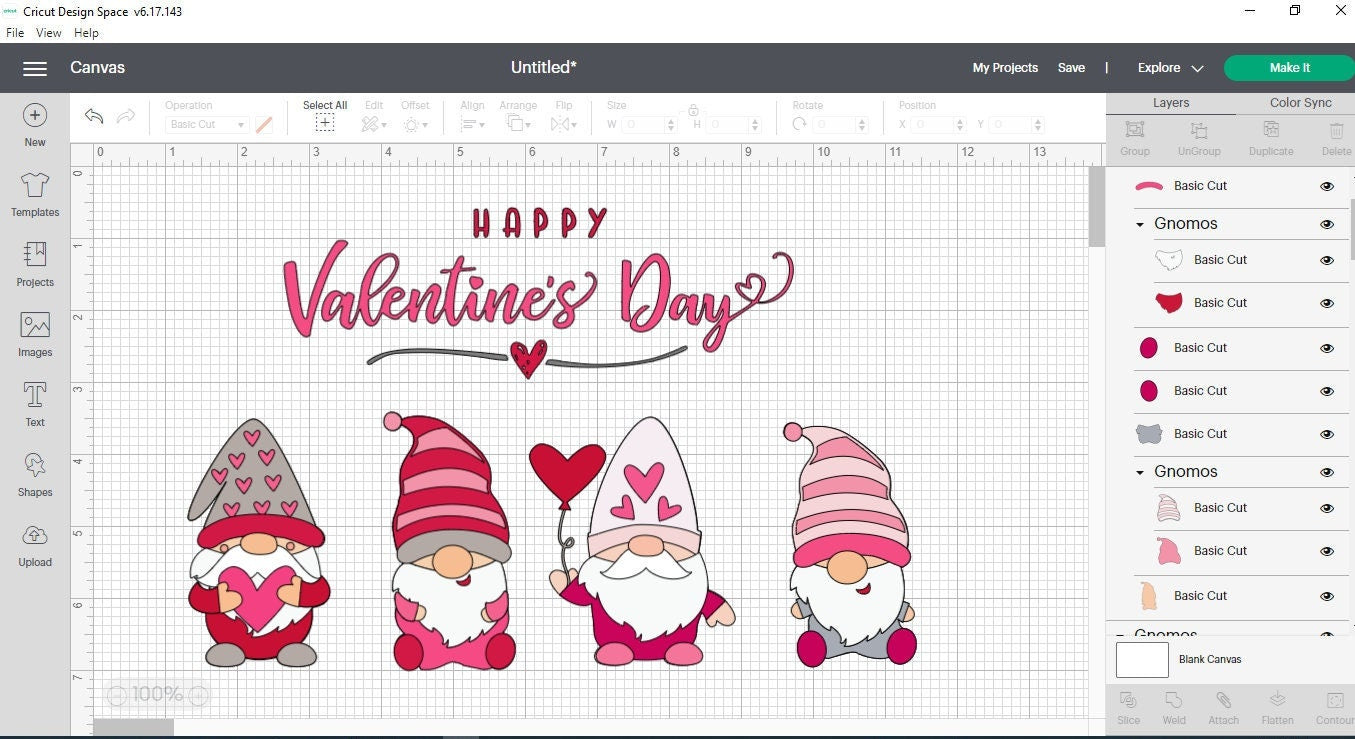This screenshot has height=739, width=1355.
Task: Open the hamburger main menu
Action: [35, 68]
